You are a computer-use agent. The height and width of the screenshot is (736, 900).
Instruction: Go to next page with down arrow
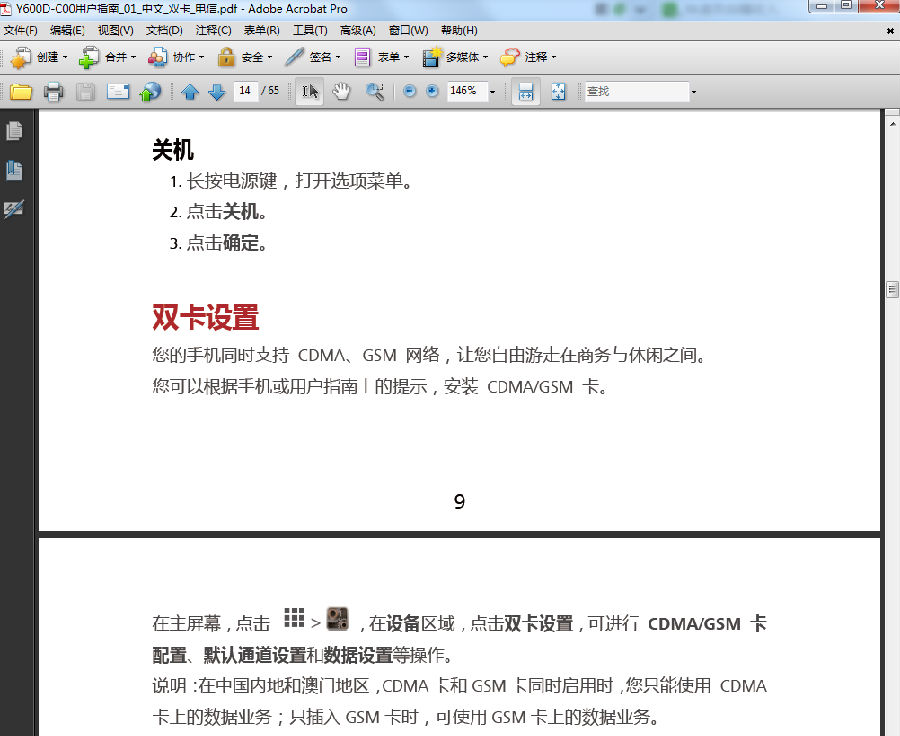[x=217, y=91]
